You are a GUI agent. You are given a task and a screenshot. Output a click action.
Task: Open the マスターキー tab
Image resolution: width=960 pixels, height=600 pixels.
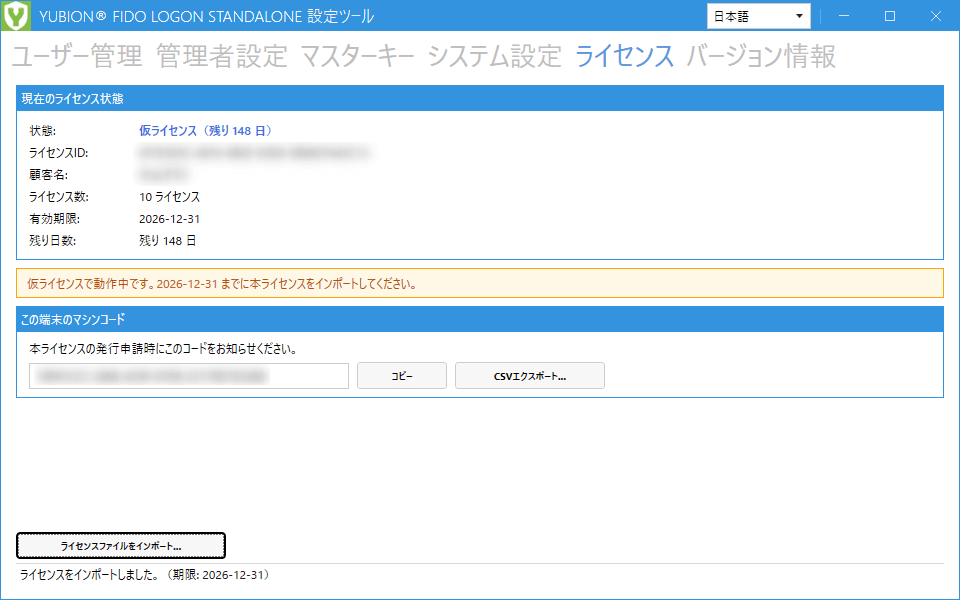pyautogui.click(x=358, y=56)
